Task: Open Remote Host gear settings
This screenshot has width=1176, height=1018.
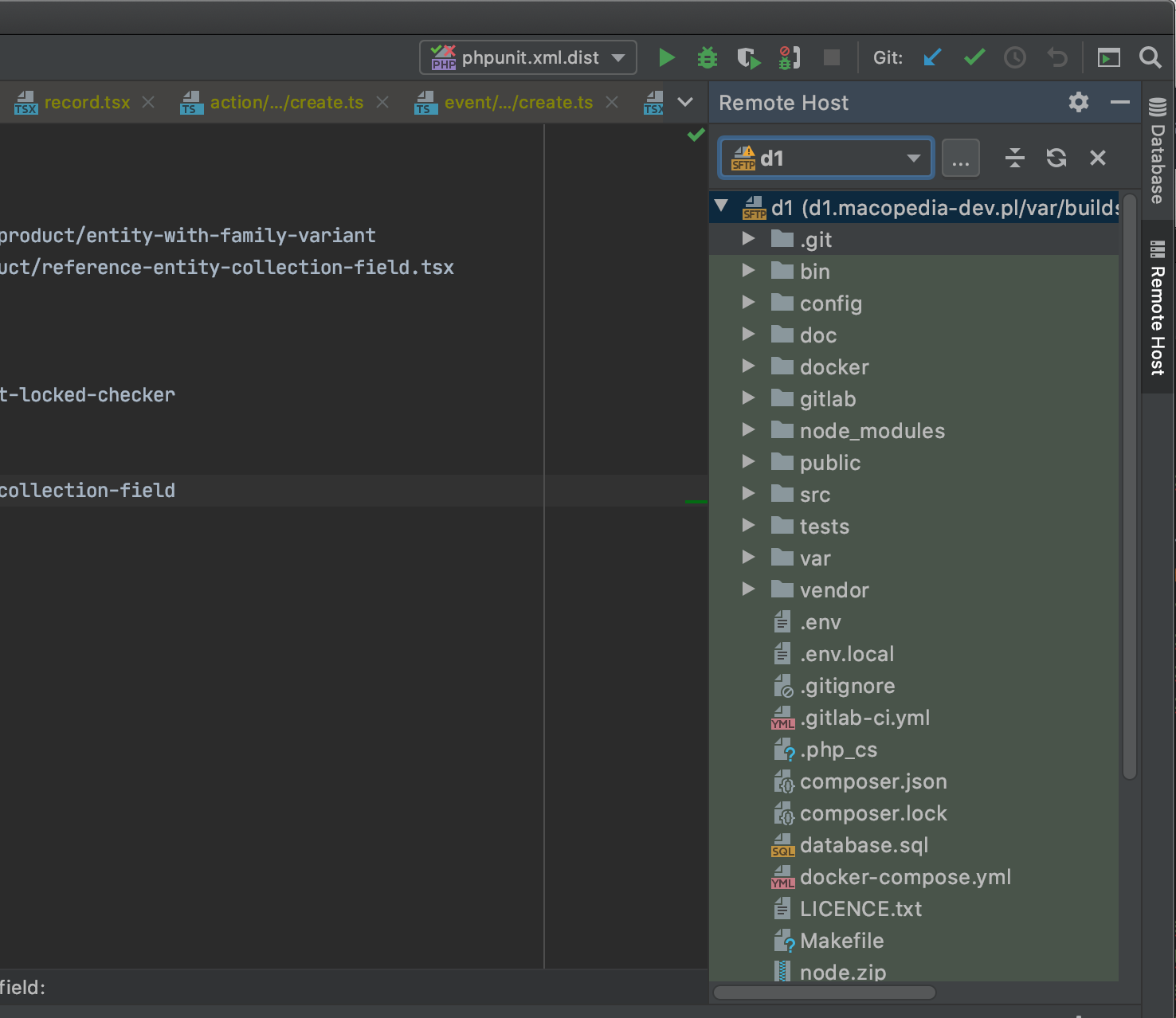Action: pos(1079,103)
